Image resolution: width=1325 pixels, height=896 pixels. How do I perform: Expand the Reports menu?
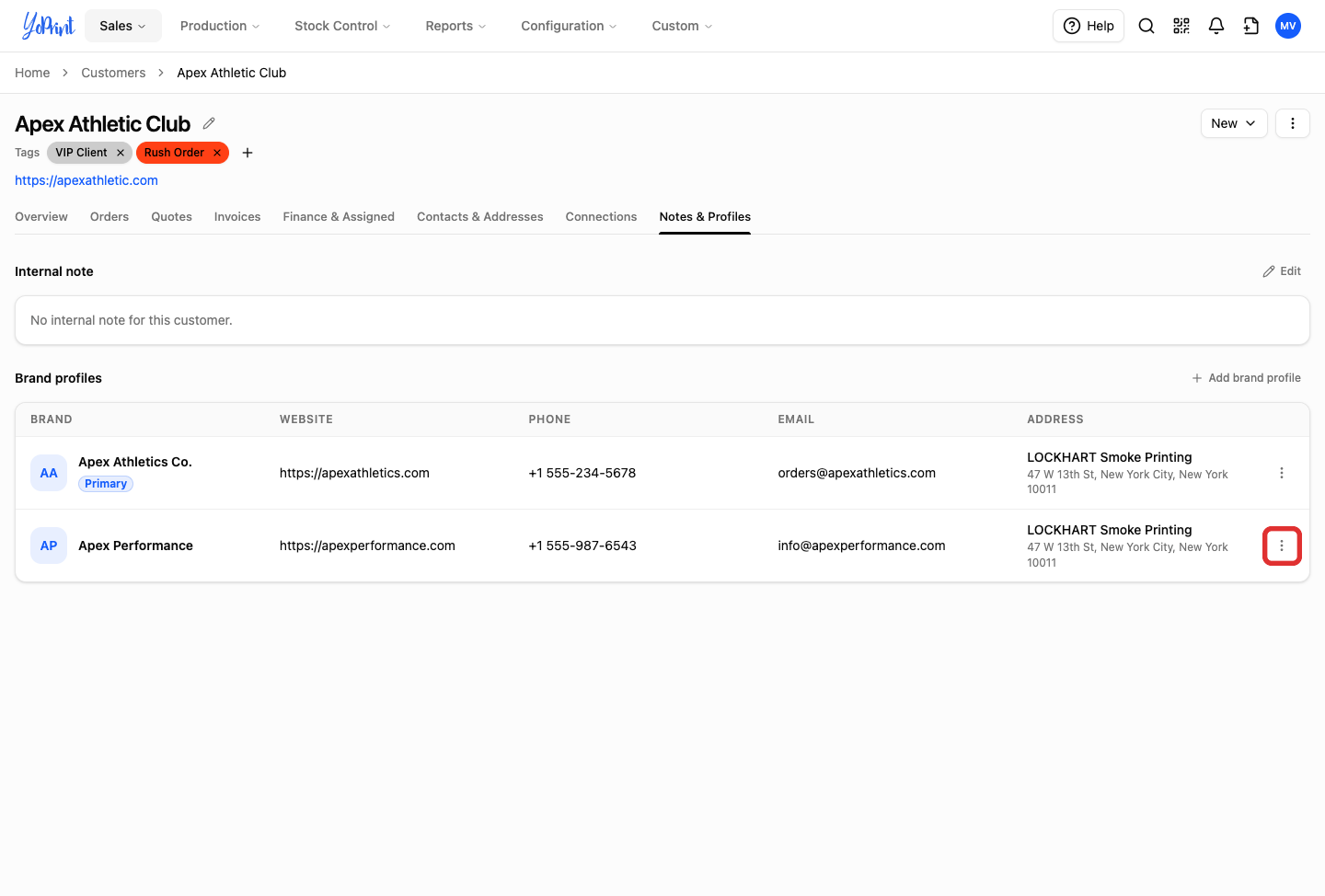coord(455,26)
